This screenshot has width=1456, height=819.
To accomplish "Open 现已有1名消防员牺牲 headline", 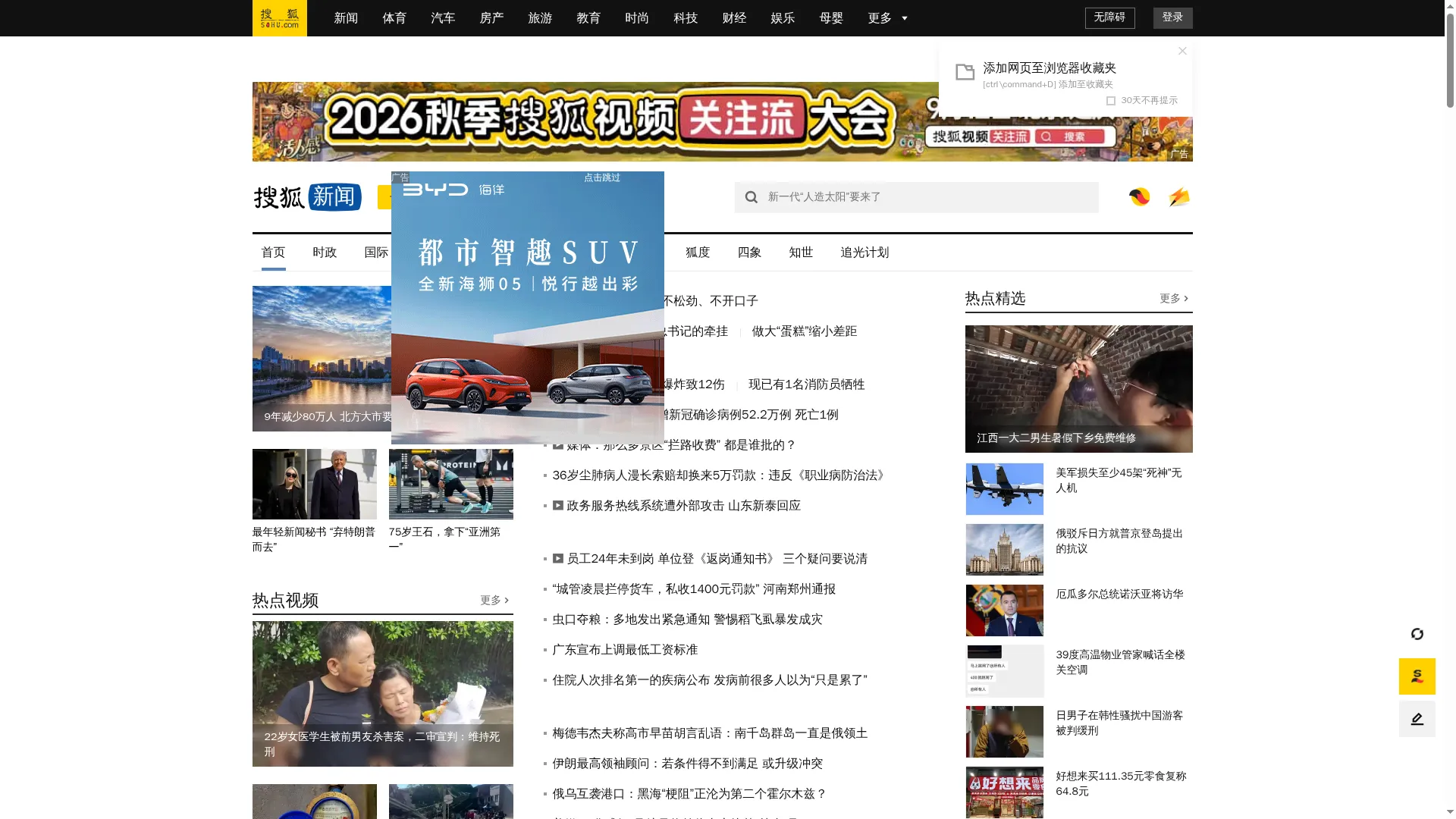I will (806, 384).
